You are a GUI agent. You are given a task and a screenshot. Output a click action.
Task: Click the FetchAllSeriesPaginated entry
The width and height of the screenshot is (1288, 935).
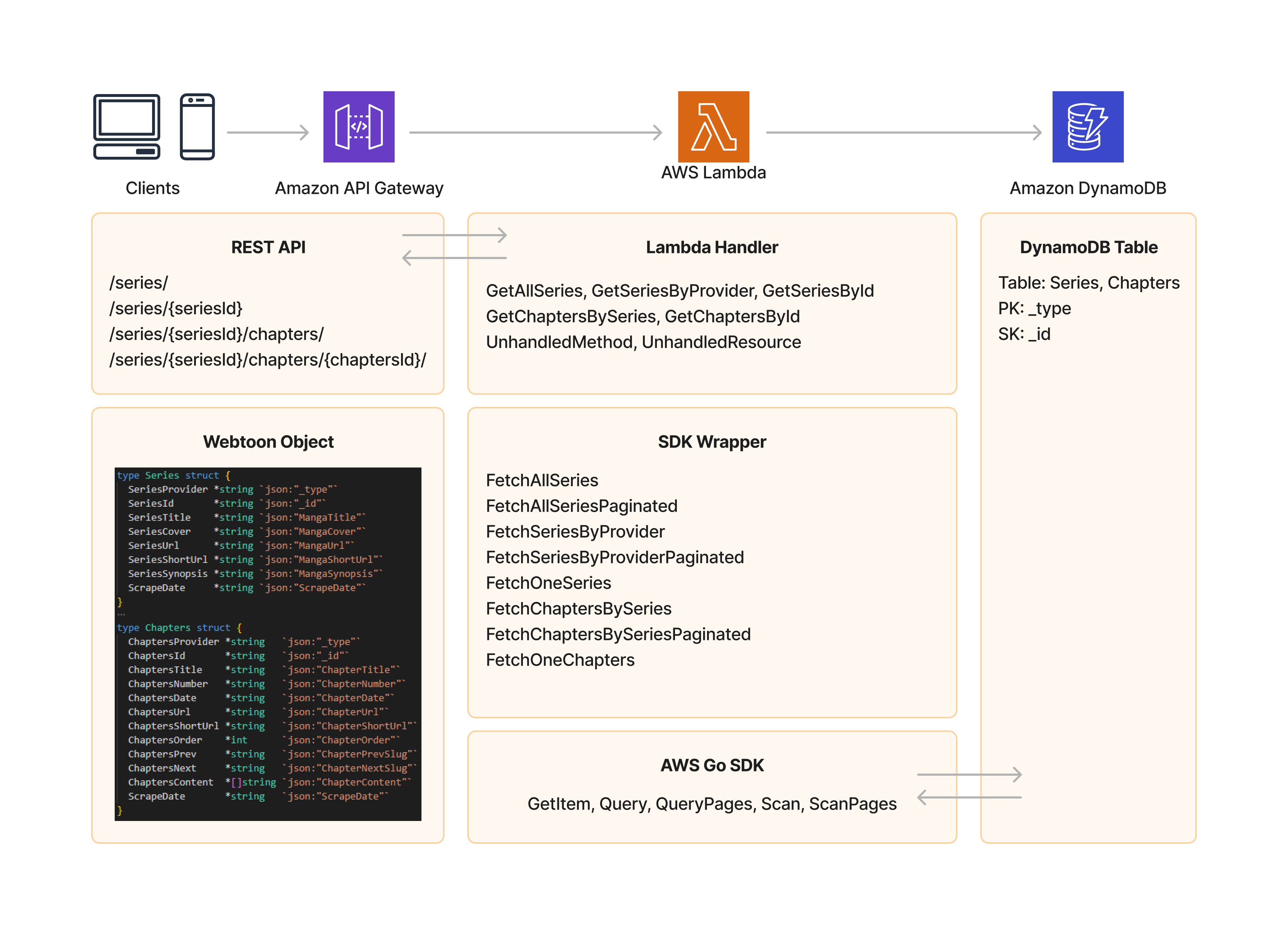[x=582, y=506]
